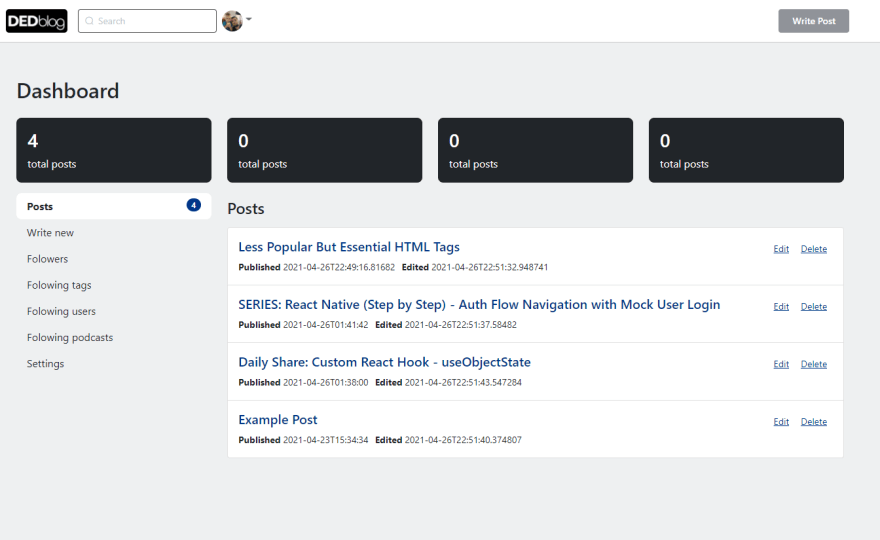Select Posts in the sidebar
The image size is (880, 540).
point(114,206)
